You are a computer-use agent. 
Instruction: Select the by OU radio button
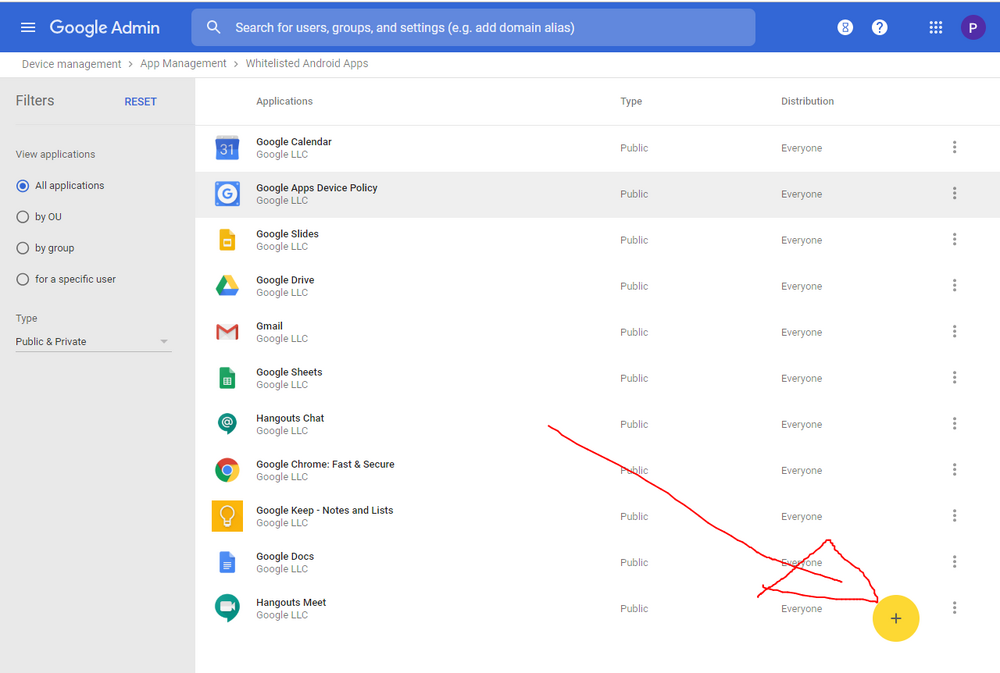coord(23,217)
